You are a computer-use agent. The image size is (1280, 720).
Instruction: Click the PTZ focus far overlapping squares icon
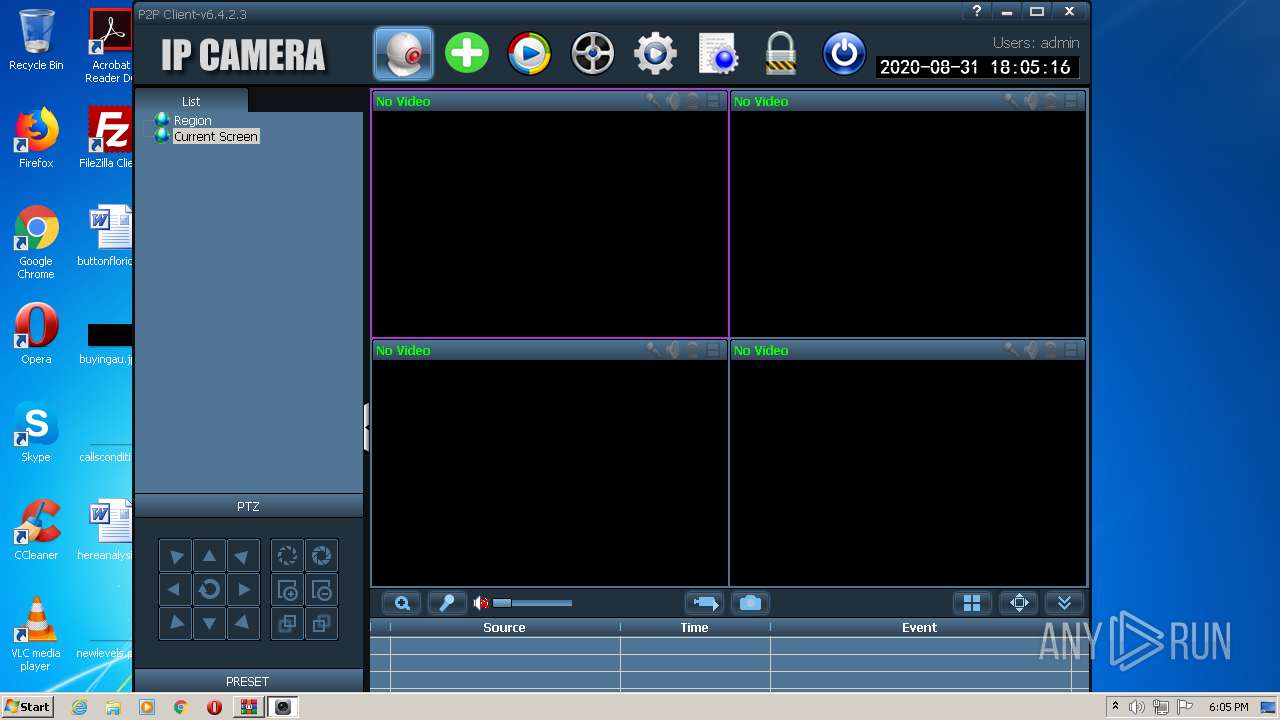[x=321, y=623]
